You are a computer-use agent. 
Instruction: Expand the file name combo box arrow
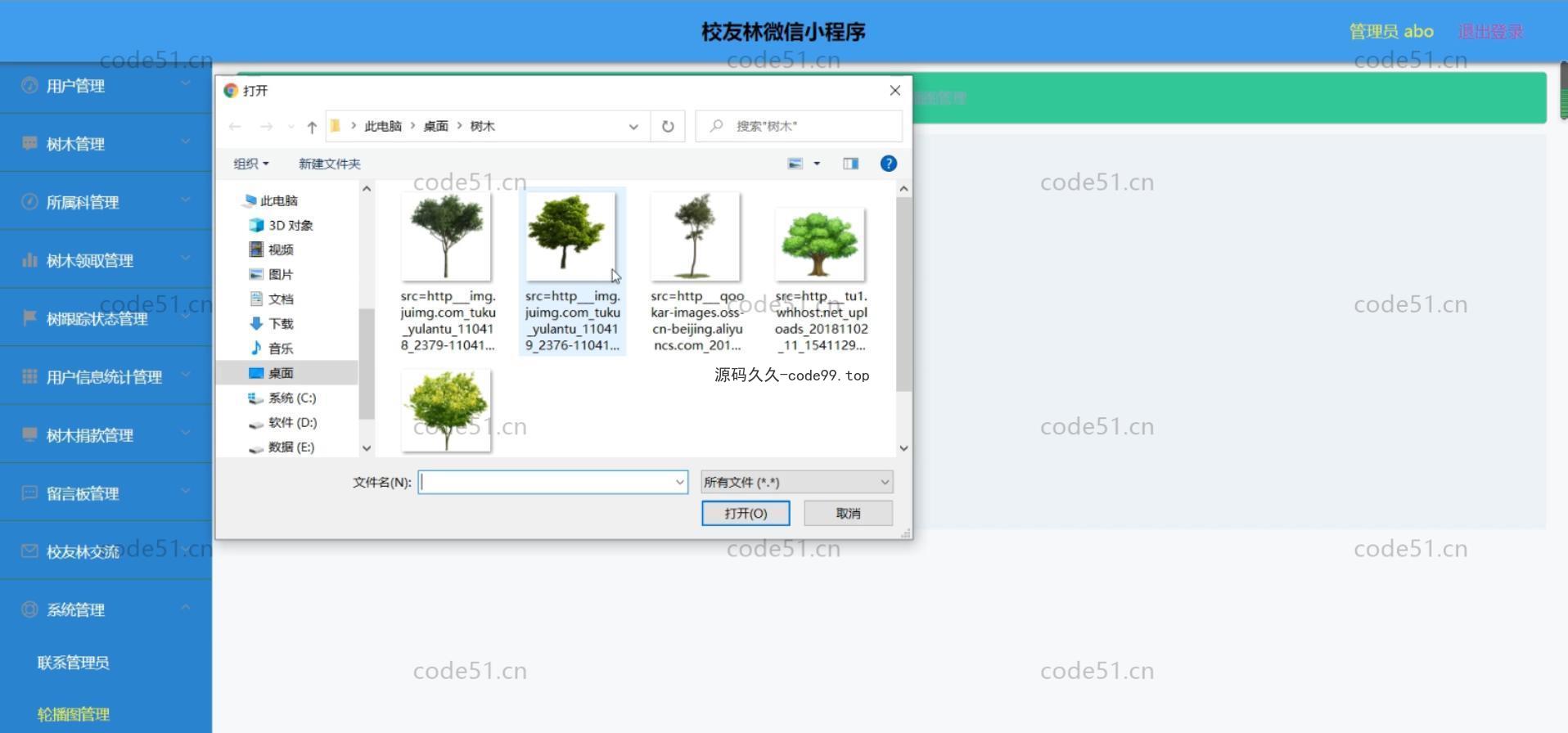coord(679,482)
